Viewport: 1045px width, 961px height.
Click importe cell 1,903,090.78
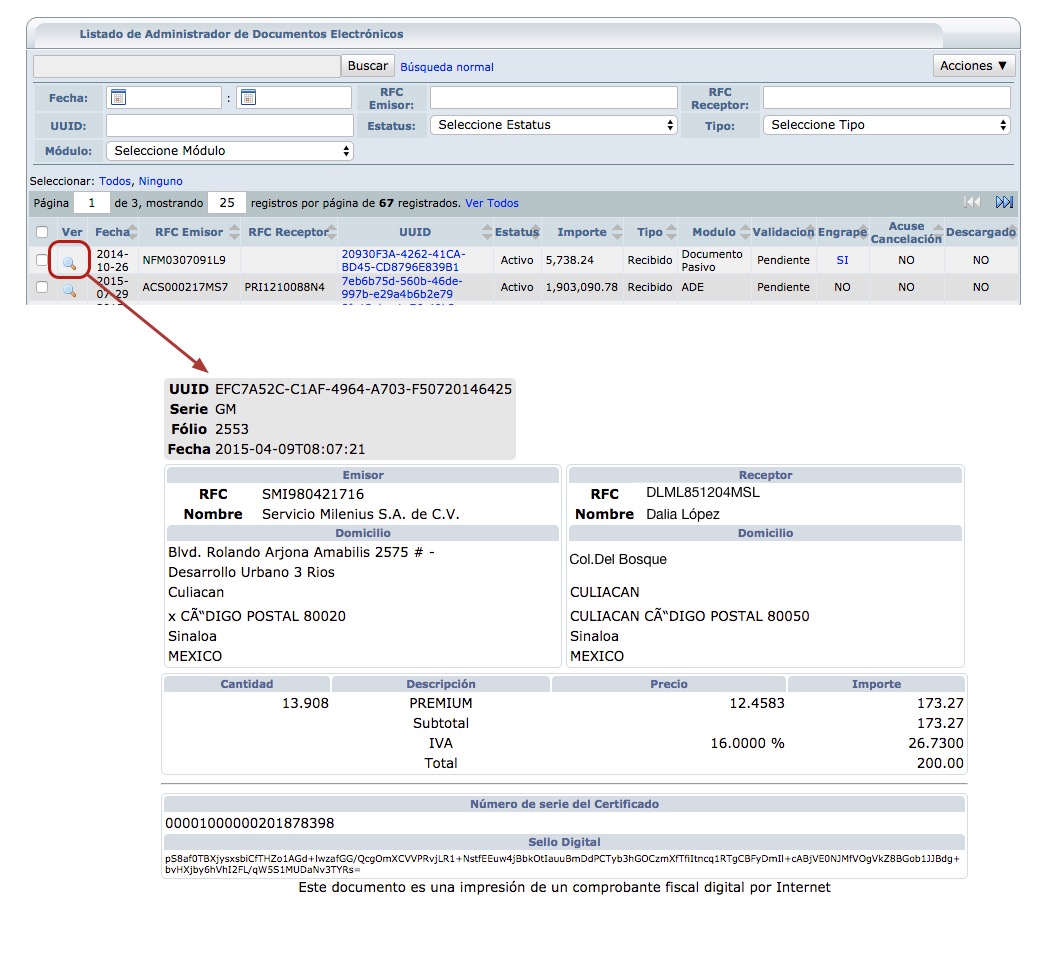click(582, 287)
